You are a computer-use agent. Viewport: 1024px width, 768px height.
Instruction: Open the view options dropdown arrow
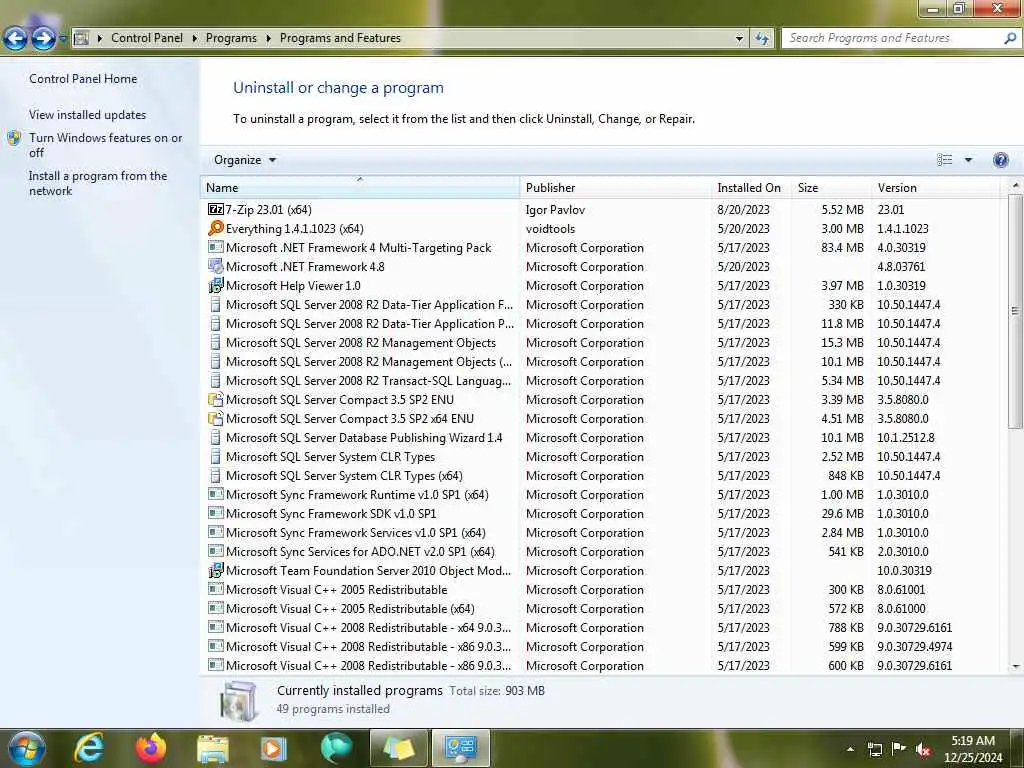click(x=968, y=160)
